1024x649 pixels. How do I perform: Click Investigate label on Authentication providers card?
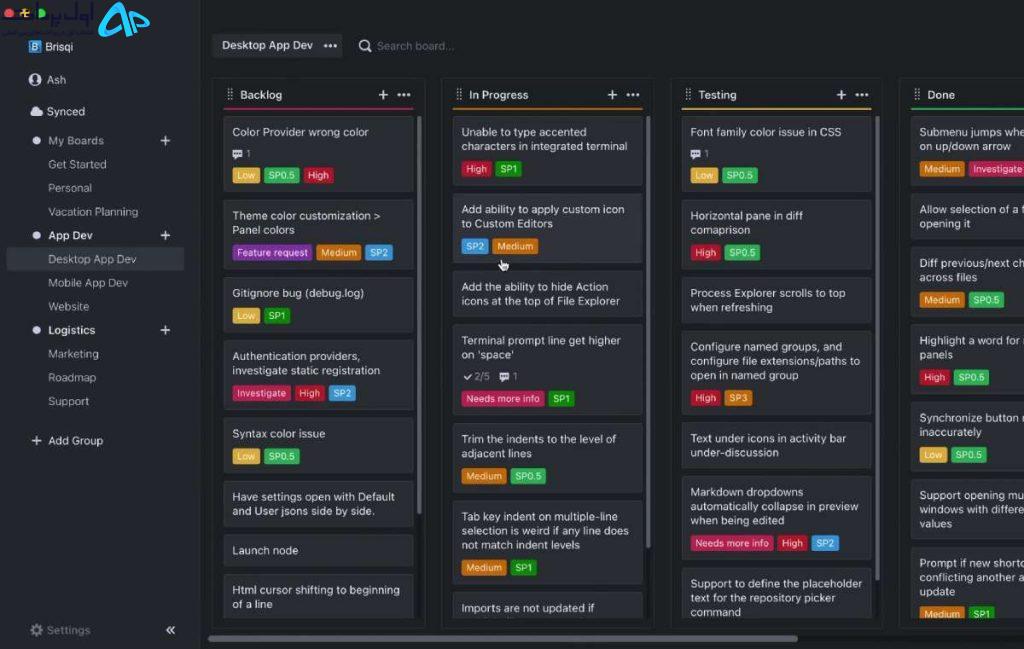point(261,393)
